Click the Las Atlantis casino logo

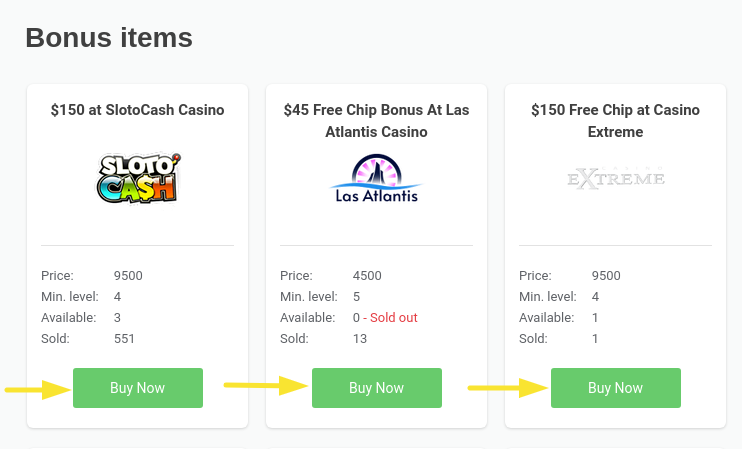[375, 179]
